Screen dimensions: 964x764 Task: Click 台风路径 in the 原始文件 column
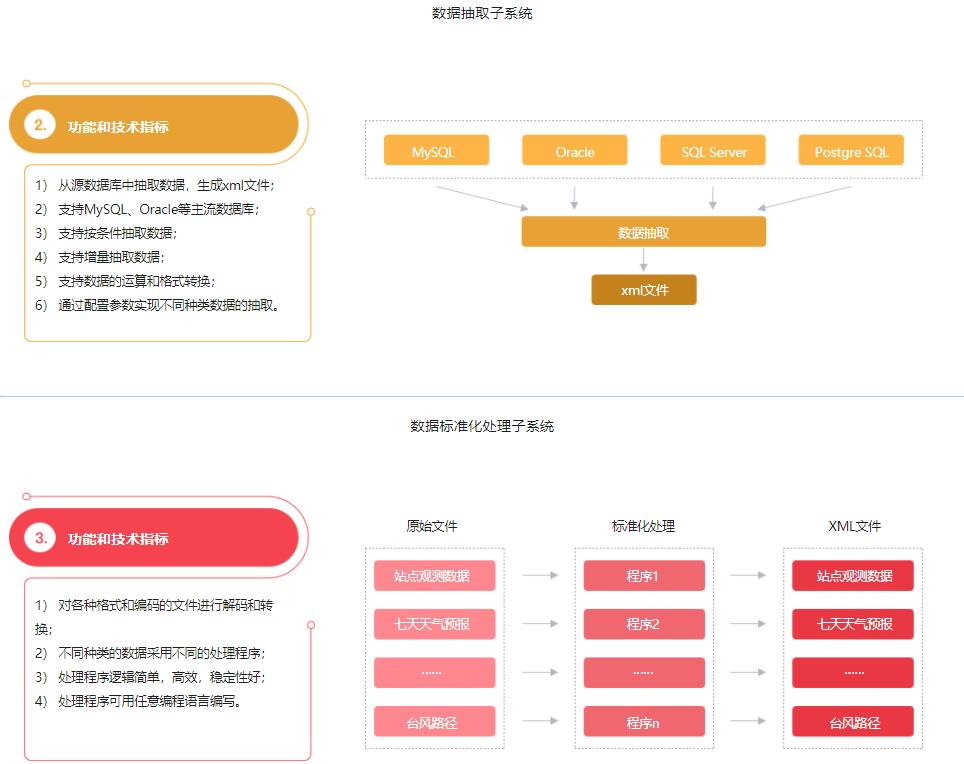click(434, 721)
